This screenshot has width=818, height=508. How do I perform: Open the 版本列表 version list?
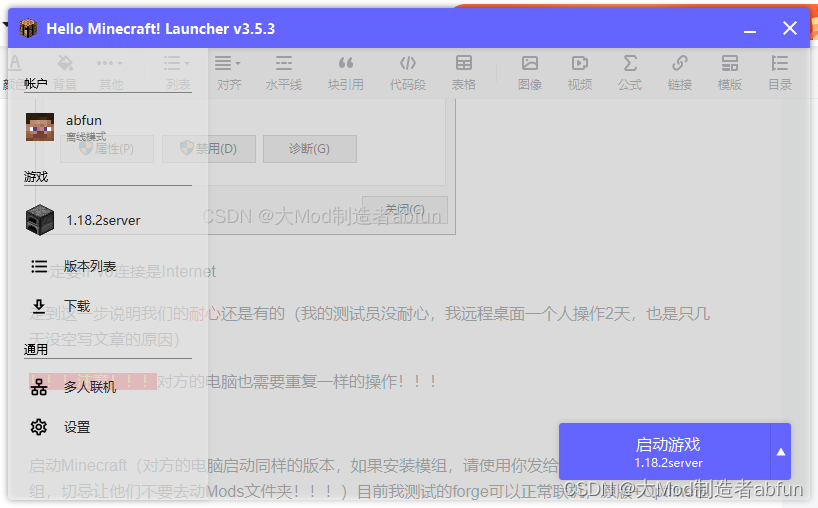108,267
